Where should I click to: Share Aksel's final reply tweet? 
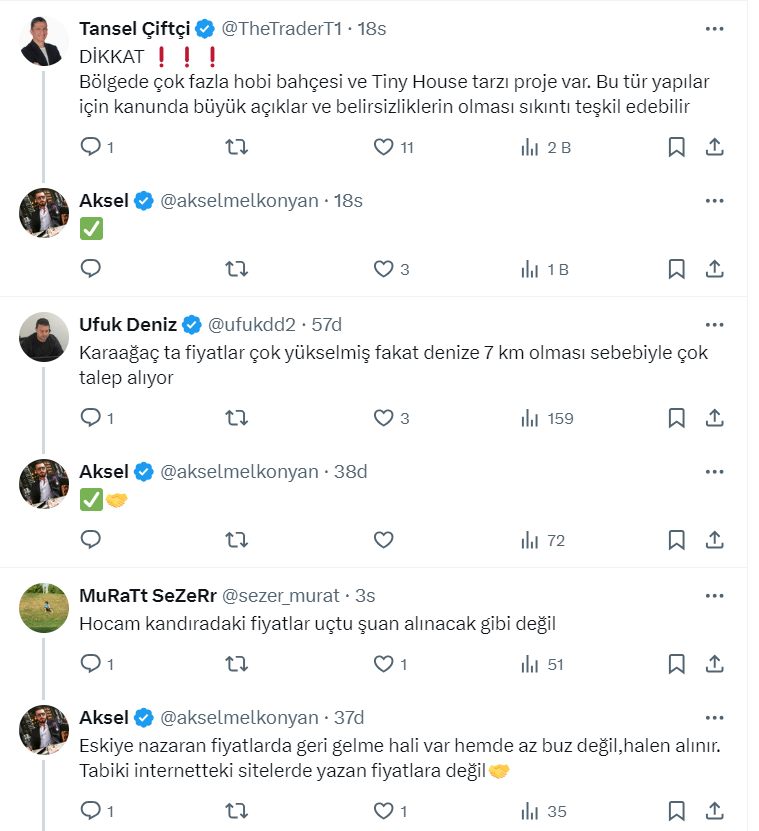pyautogui.click(x=714, y=811)
